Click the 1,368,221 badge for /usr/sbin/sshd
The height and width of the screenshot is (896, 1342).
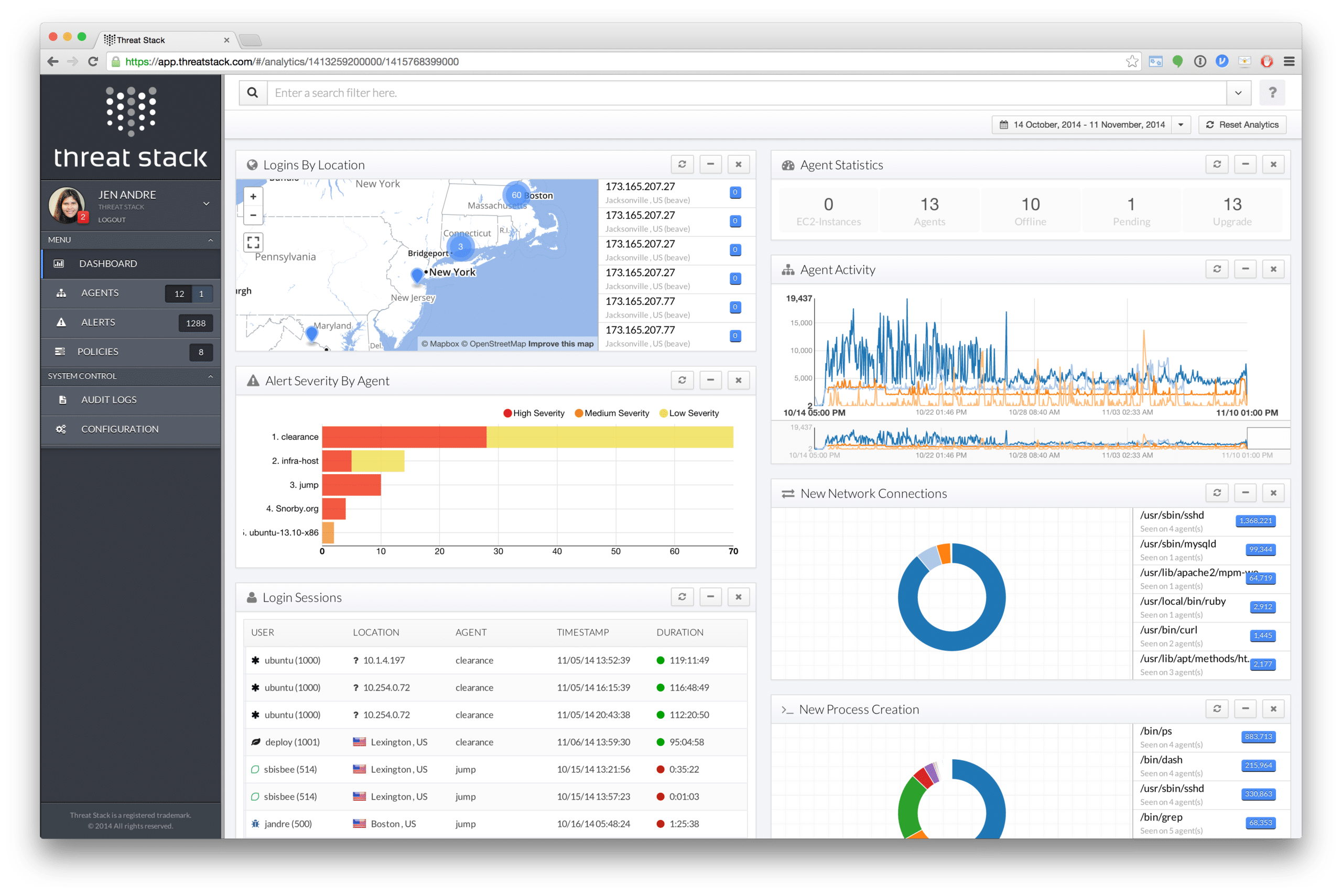(1255, 521)
